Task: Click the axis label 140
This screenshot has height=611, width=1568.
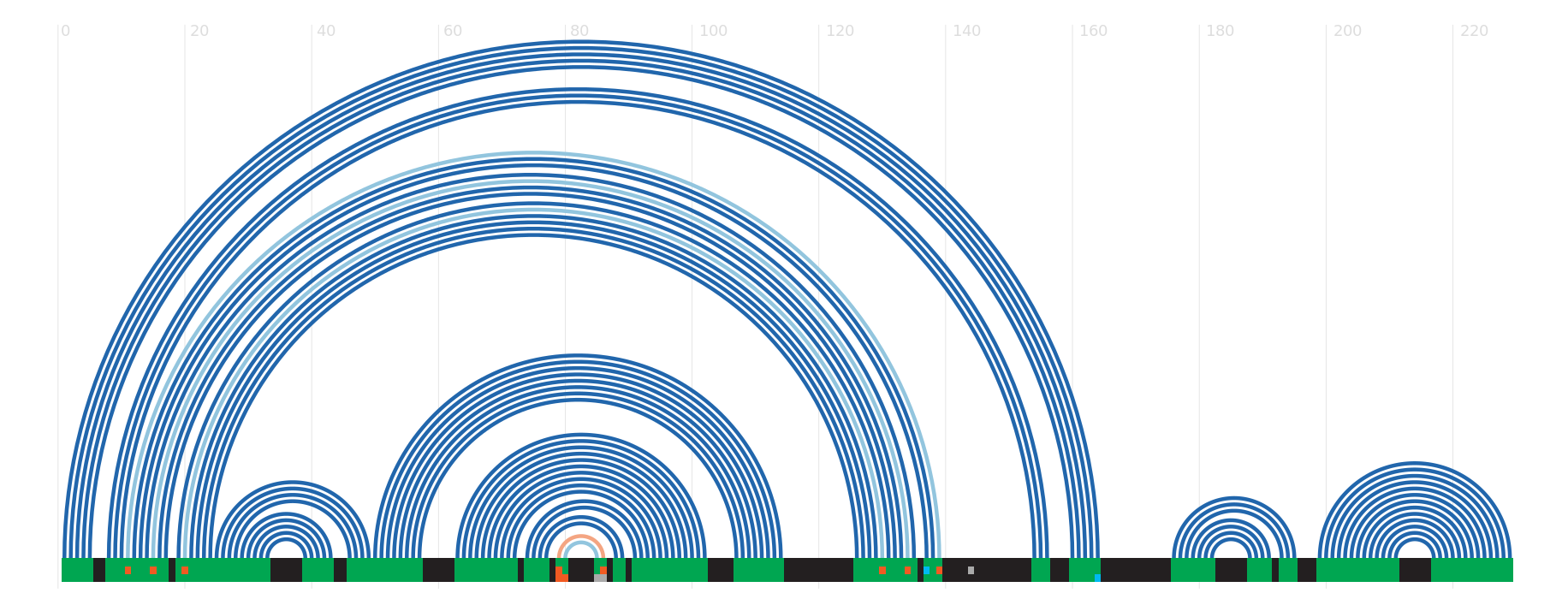Action: (x=967, y=32)
